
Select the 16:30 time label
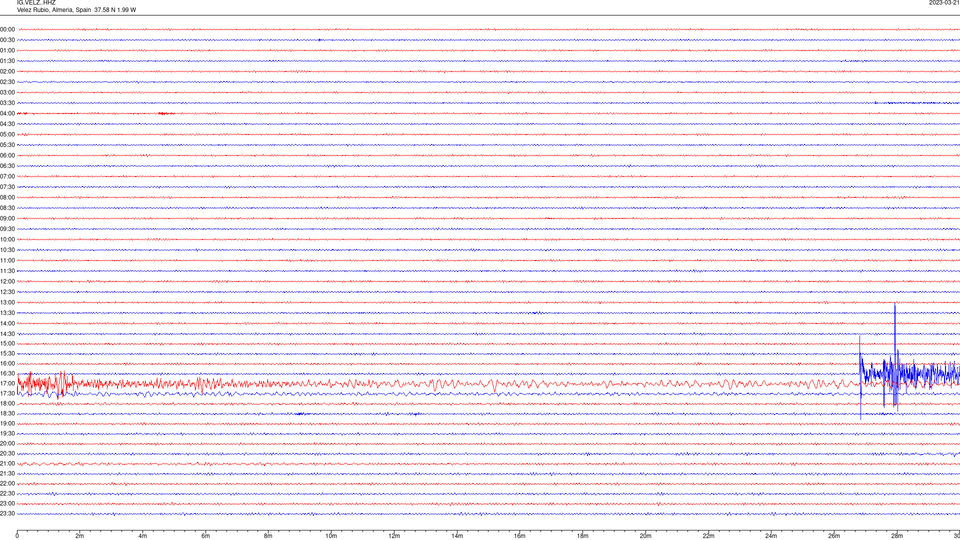tap(7, 373)
